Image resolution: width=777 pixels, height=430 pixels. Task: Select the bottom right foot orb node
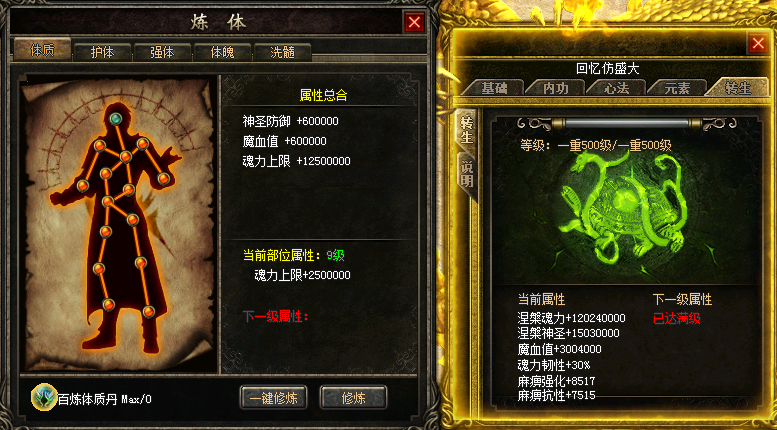[x=149, y=312]
